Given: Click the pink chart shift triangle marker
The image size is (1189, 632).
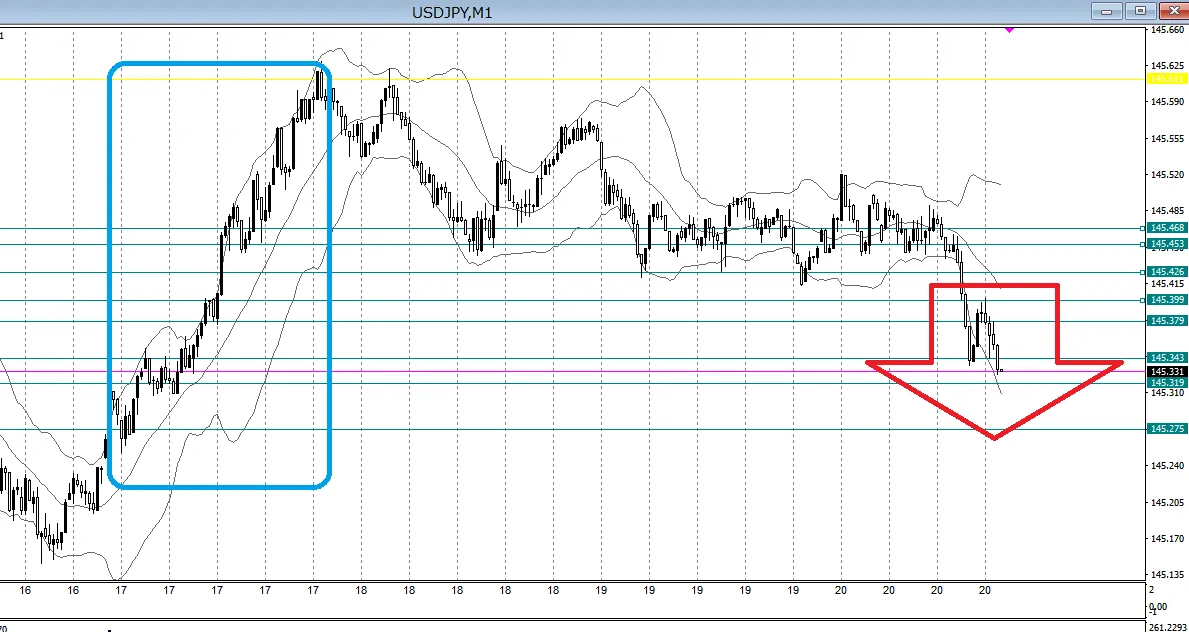Looking at the screenshot, I should tap(1009, 29).
